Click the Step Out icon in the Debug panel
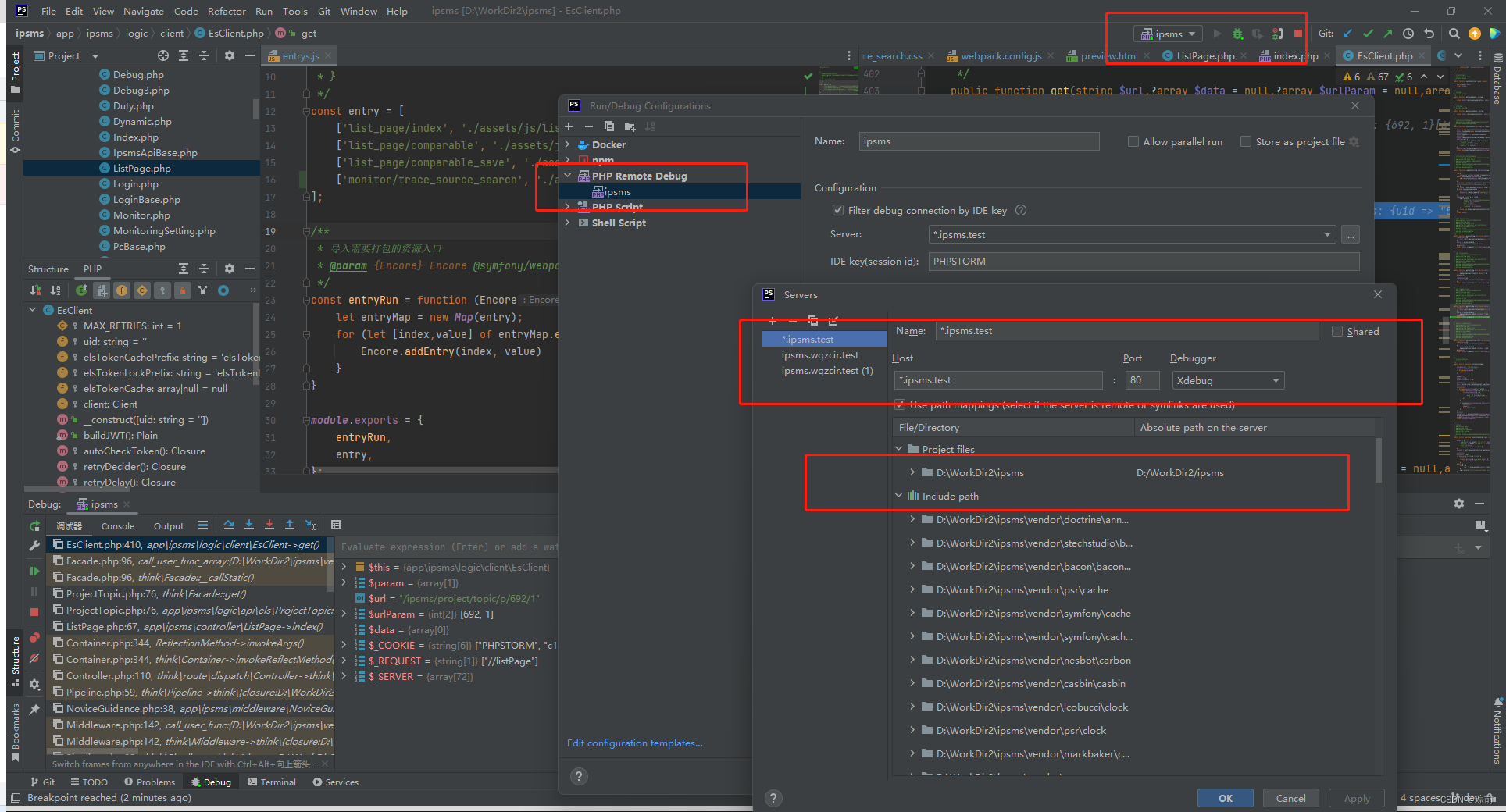Viewport: 1506px width, 812px height. tap(289, 525)
